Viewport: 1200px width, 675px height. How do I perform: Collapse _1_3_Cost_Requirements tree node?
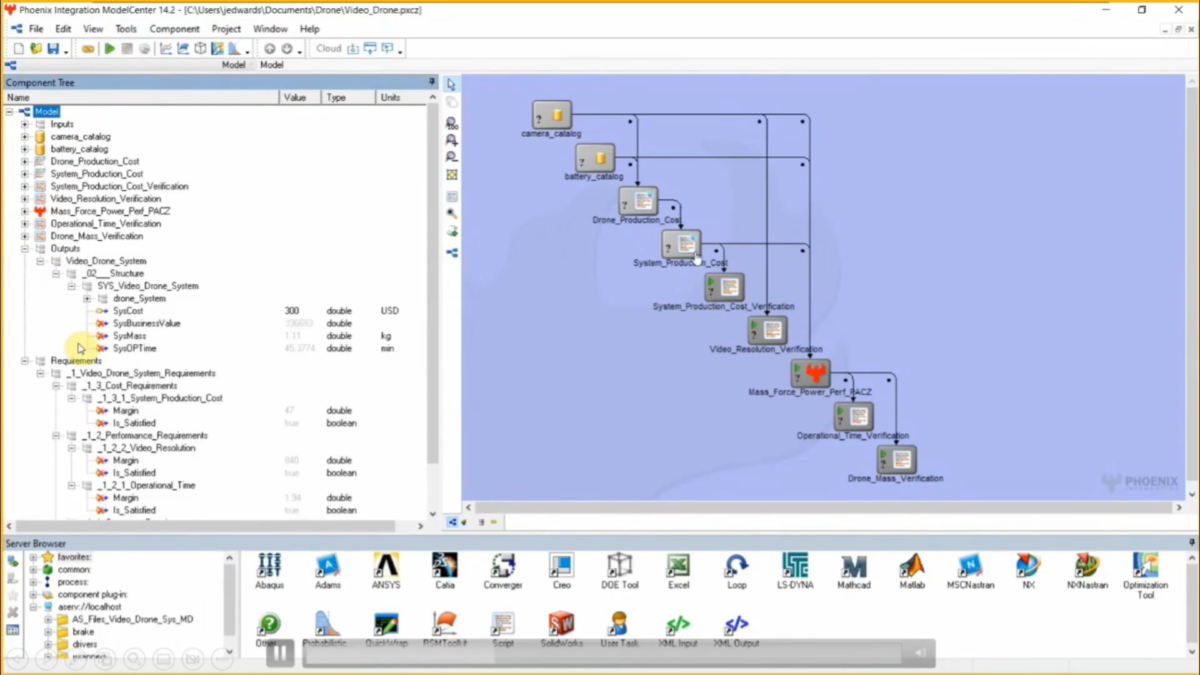[x=56, y=386]
